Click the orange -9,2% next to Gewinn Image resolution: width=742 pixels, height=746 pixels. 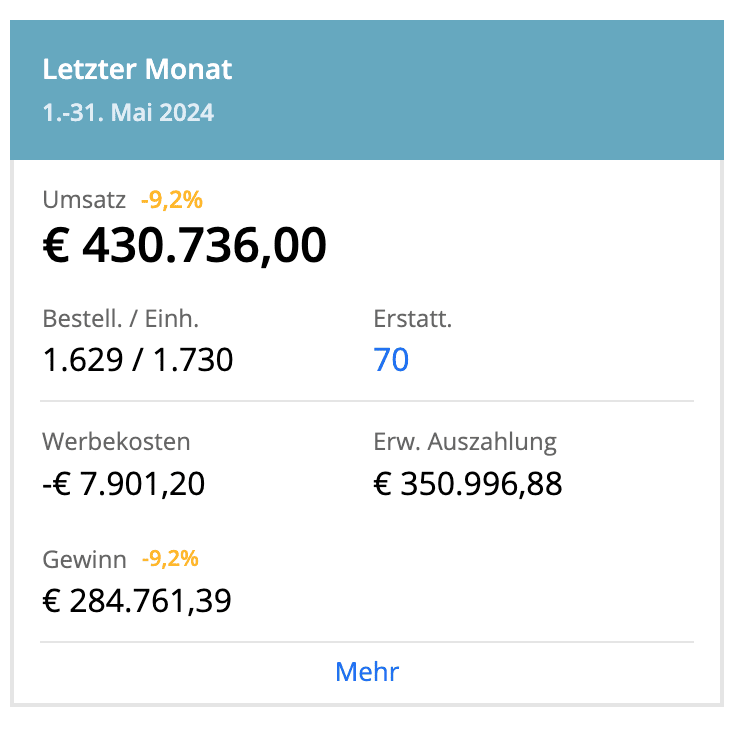(170, 559)
